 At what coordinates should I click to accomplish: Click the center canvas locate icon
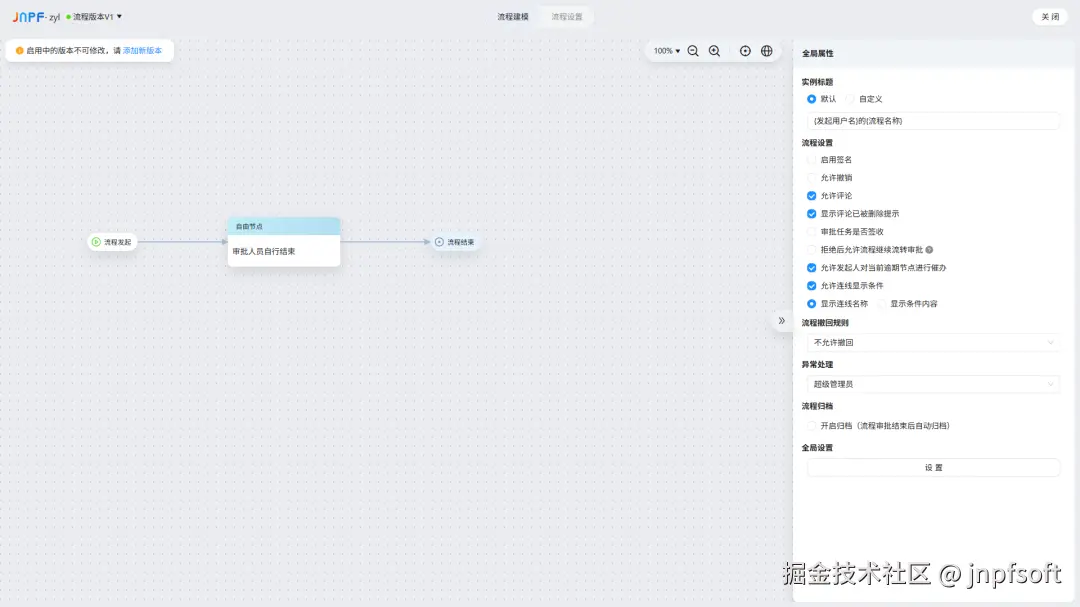[x=745, y=50]
